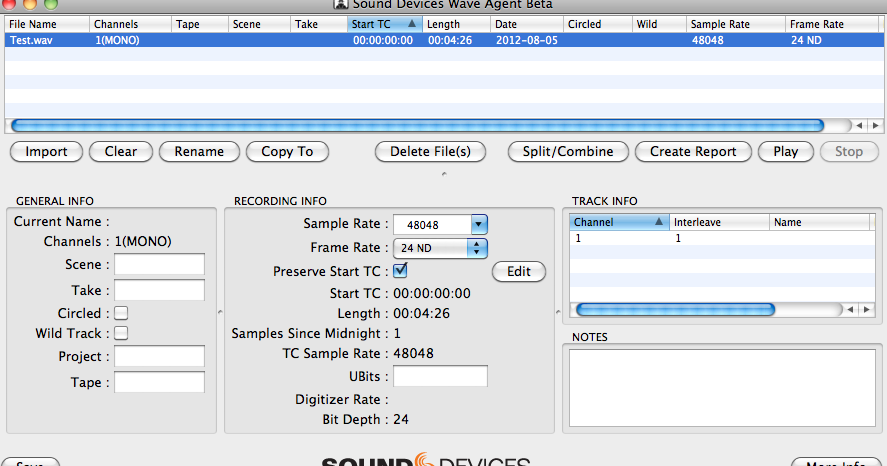Image resolution: width=887 pixels, height=466 pixels.
Task: Click file list scroll left arrow
Action: (859, 126)
